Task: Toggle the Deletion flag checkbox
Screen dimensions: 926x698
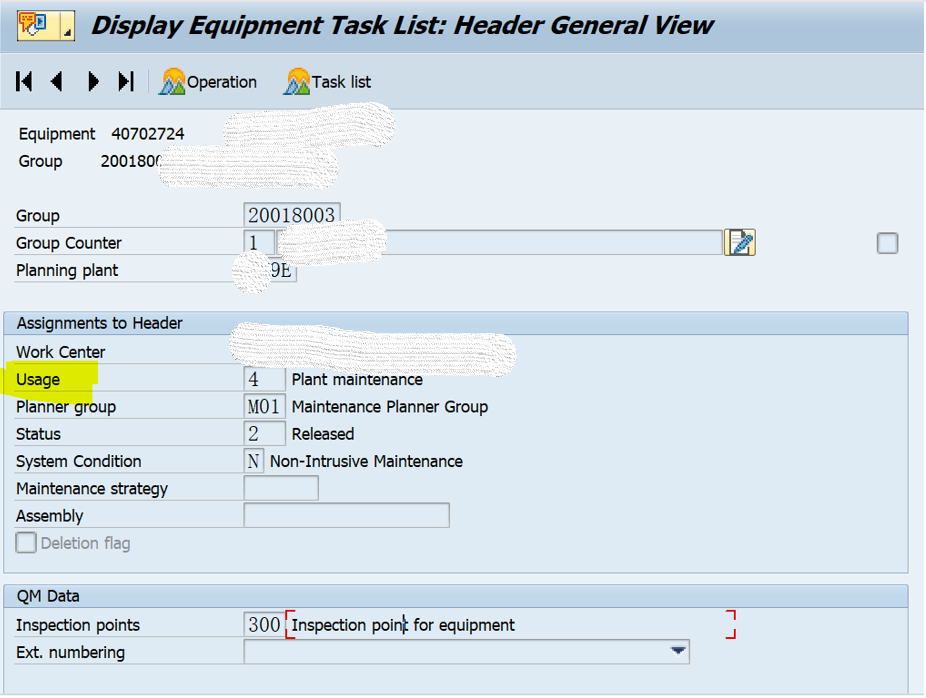Action: tap(25, 543)
